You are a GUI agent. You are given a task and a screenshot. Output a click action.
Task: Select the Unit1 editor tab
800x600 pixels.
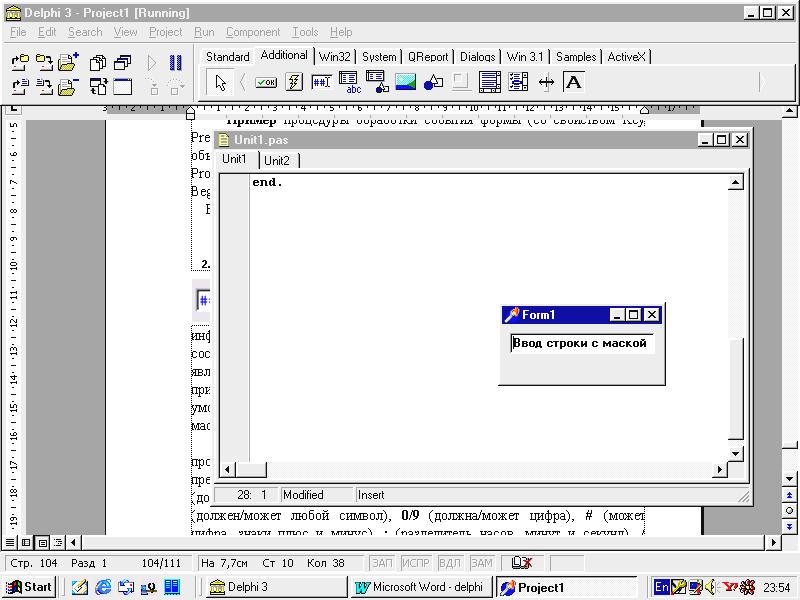(x=234, y=159)
